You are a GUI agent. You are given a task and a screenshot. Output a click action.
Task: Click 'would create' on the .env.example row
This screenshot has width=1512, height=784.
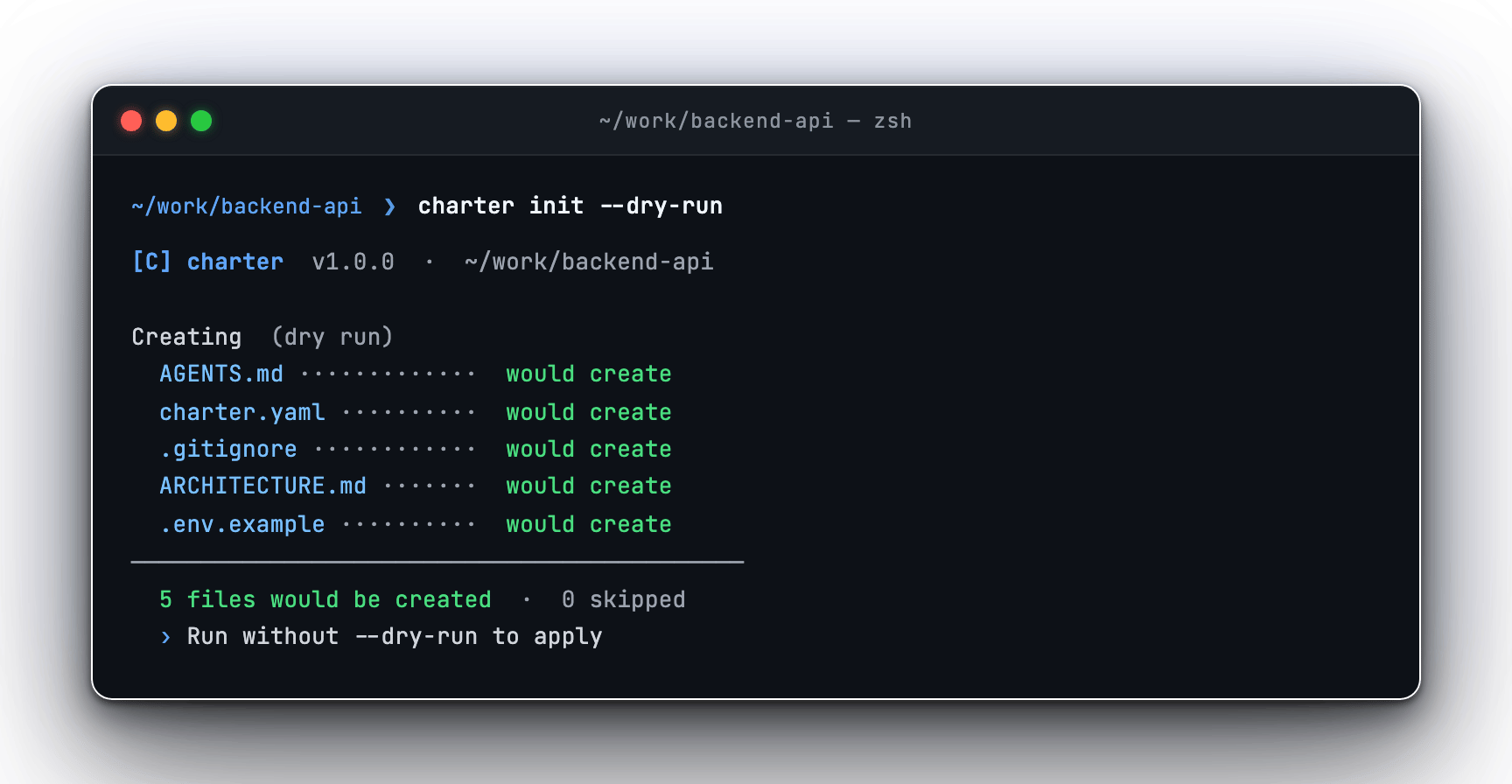point(589,524)
